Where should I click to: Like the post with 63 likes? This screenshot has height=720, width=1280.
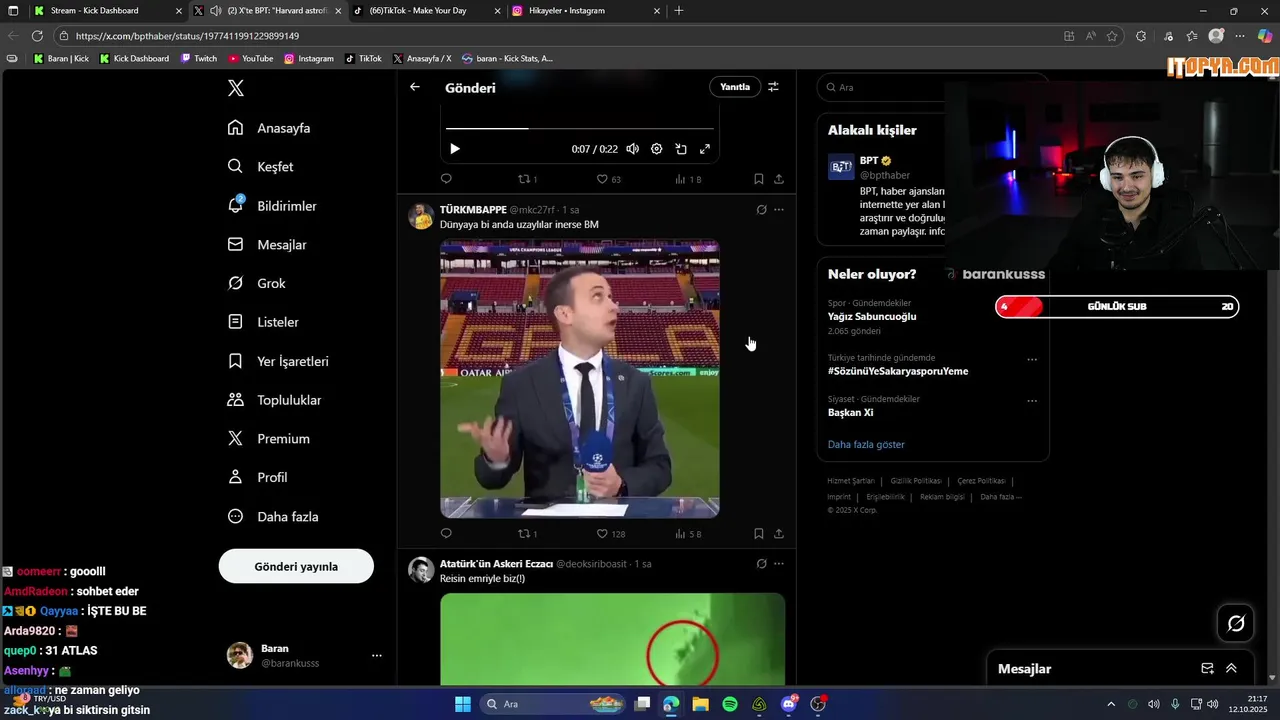[609, 179]
